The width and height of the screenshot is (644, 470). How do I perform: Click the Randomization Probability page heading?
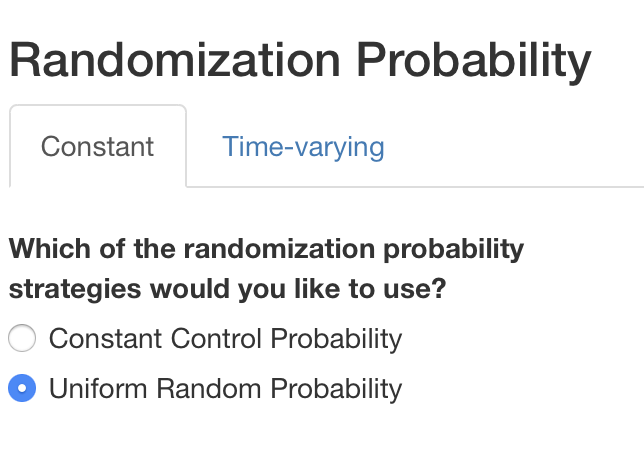pos(300,60)
